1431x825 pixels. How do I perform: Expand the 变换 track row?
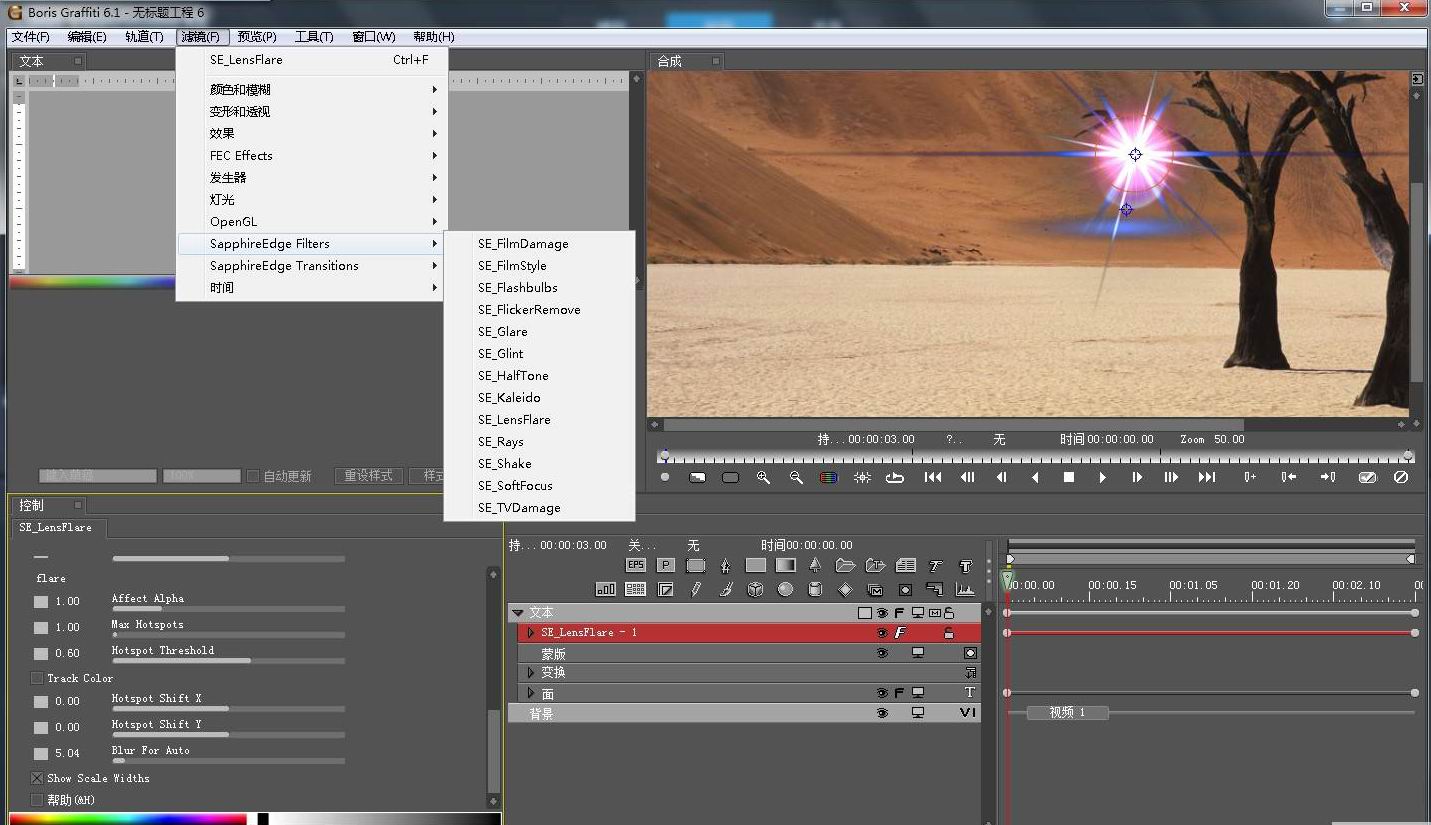[x=531, y=672]
